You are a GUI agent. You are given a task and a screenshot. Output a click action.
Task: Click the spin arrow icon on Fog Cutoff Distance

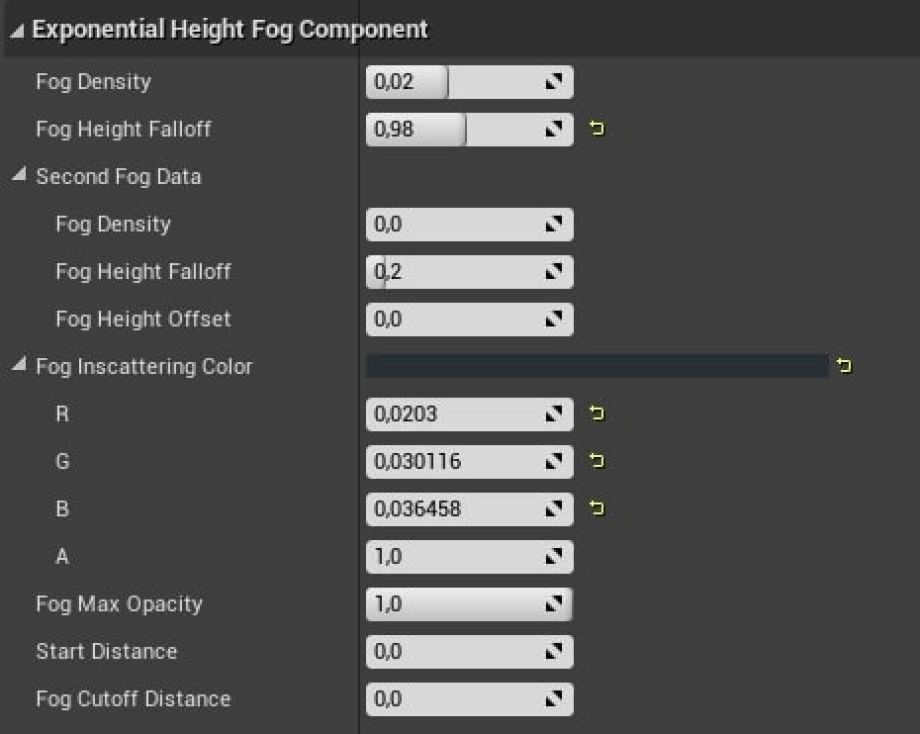pos(553,699)
